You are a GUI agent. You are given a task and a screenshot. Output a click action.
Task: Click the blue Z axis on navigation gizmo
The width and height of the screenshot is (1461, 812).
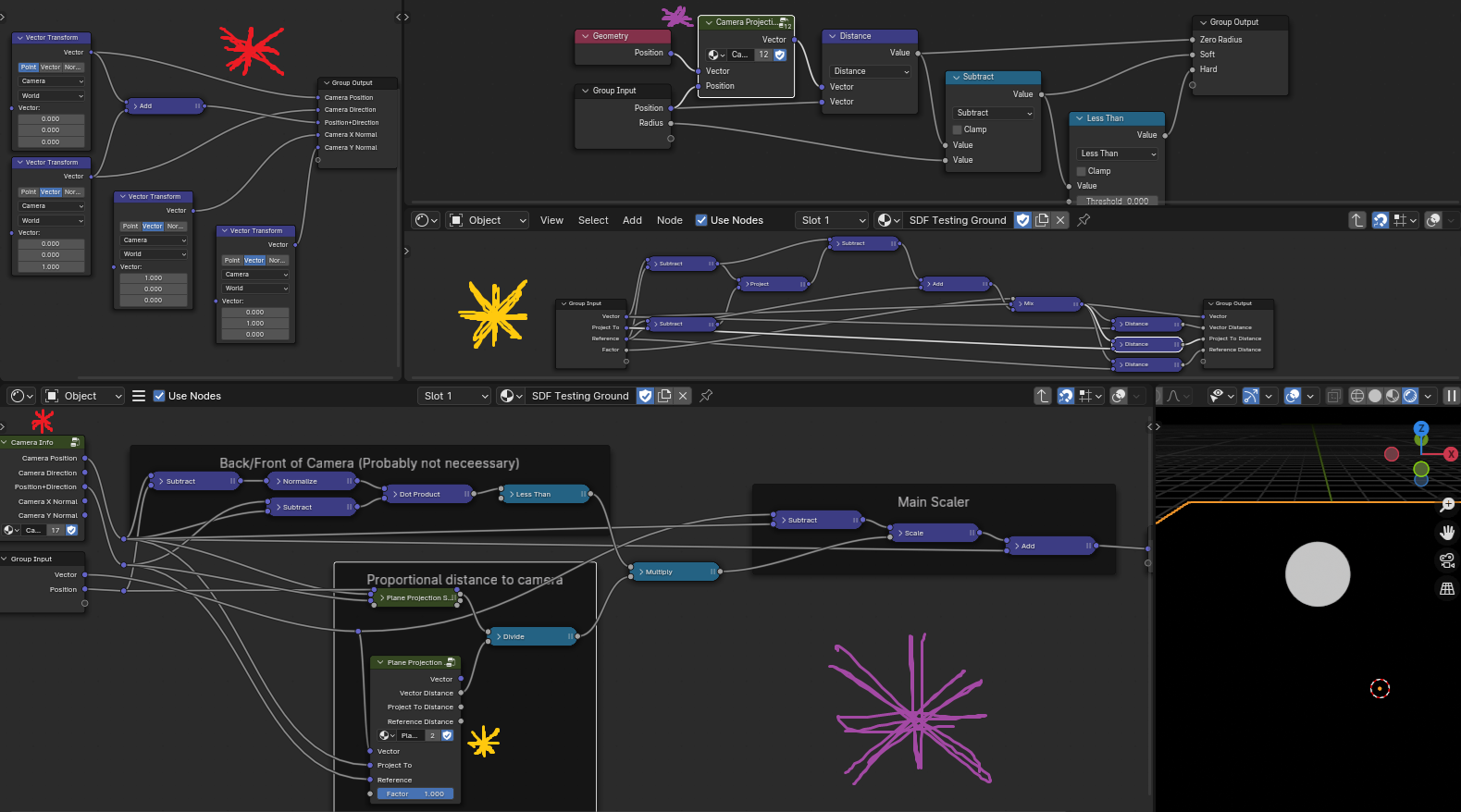[x=1421, y=428]
